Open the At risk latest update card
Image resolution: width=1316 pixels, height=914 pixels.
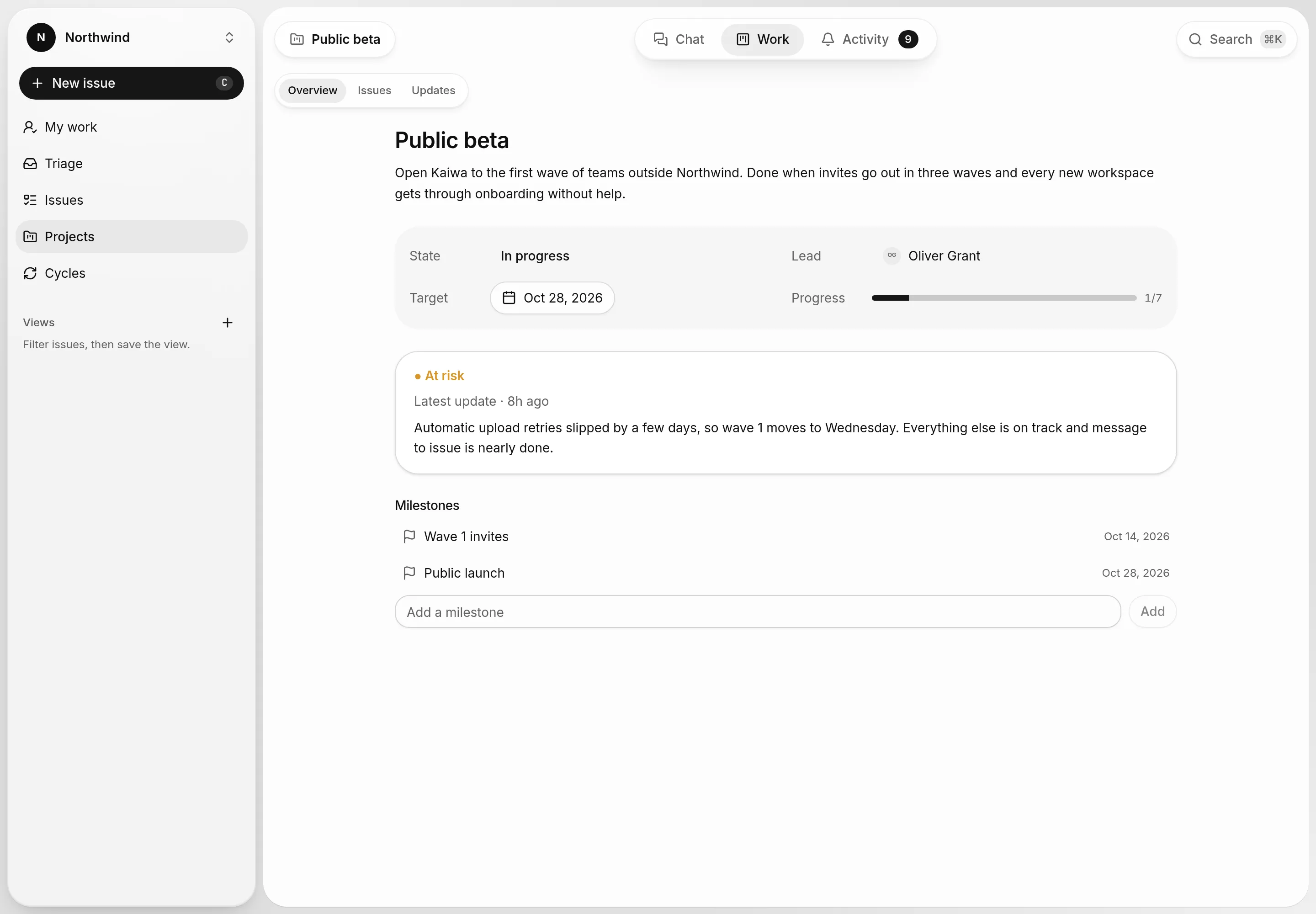(x=785, y=412)
